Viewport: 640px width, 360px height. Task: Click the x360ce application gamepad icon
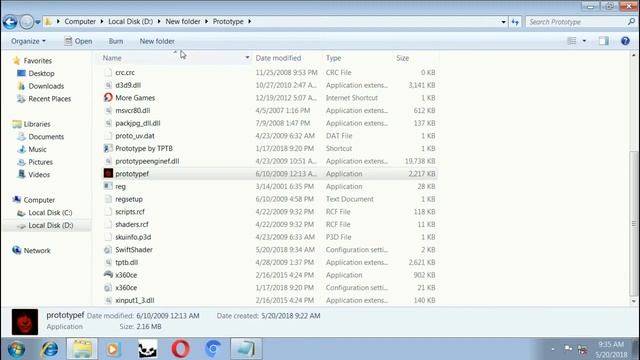(x=108, y=275)
